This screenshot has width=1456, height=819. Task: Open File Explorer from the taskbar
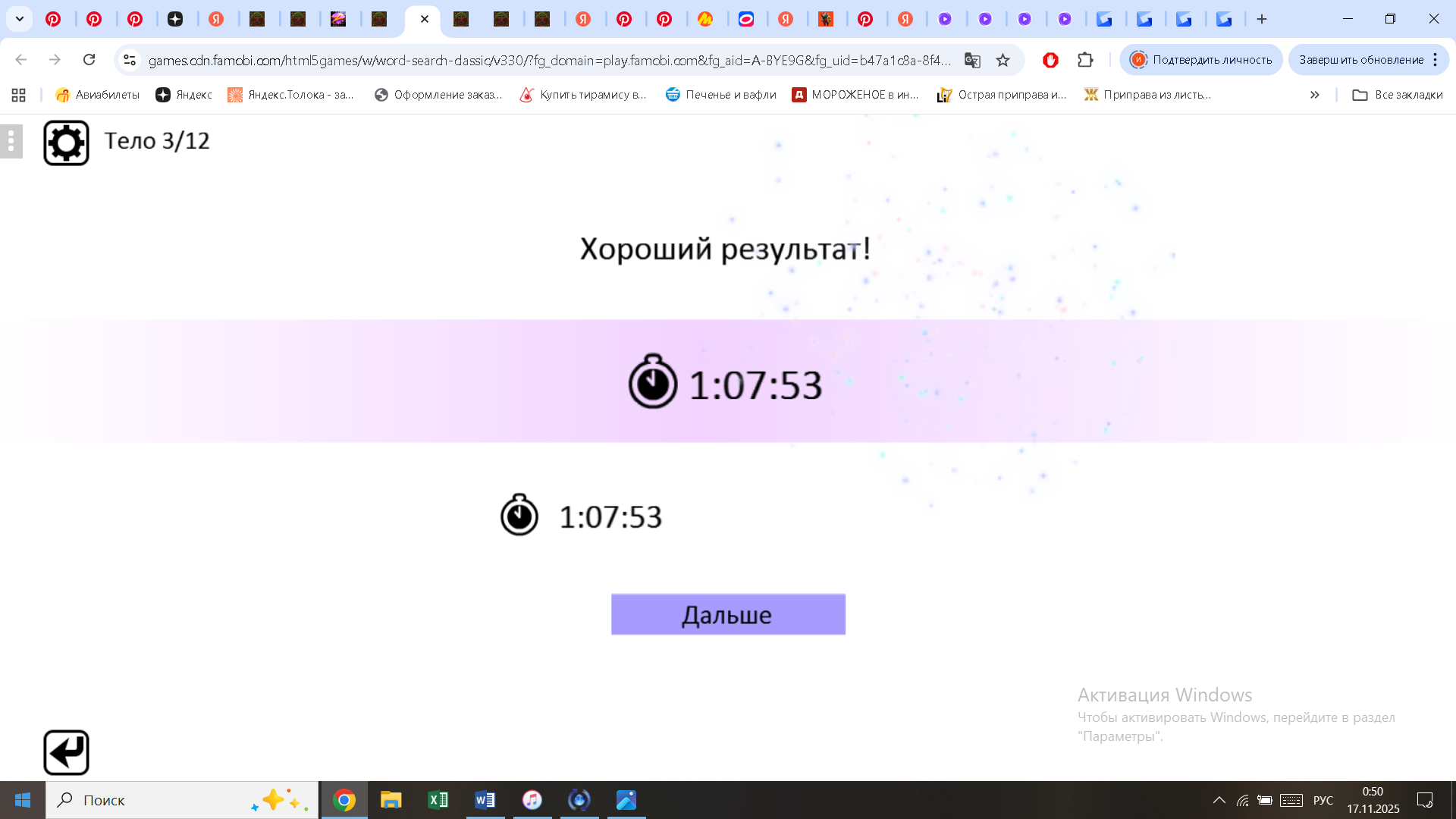391,800
